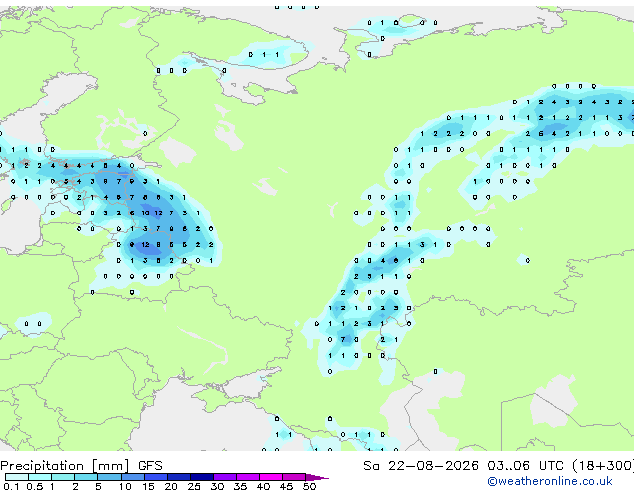Viewport: 634px width, 490px height.
Task: Select the 5–10 mm legend swatch
Action: tap(109, 477)
